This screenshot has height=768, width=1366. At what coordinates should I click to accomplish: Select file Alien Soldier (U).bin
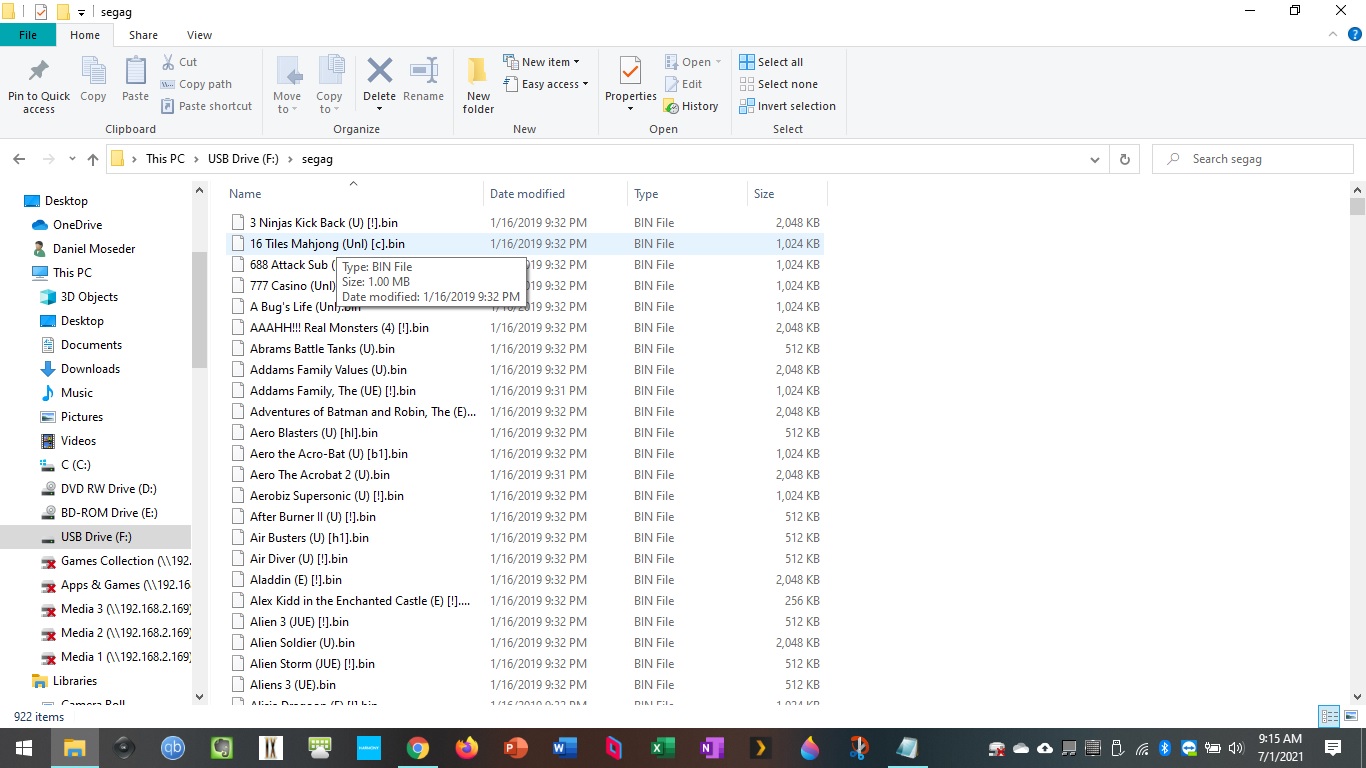302,643
